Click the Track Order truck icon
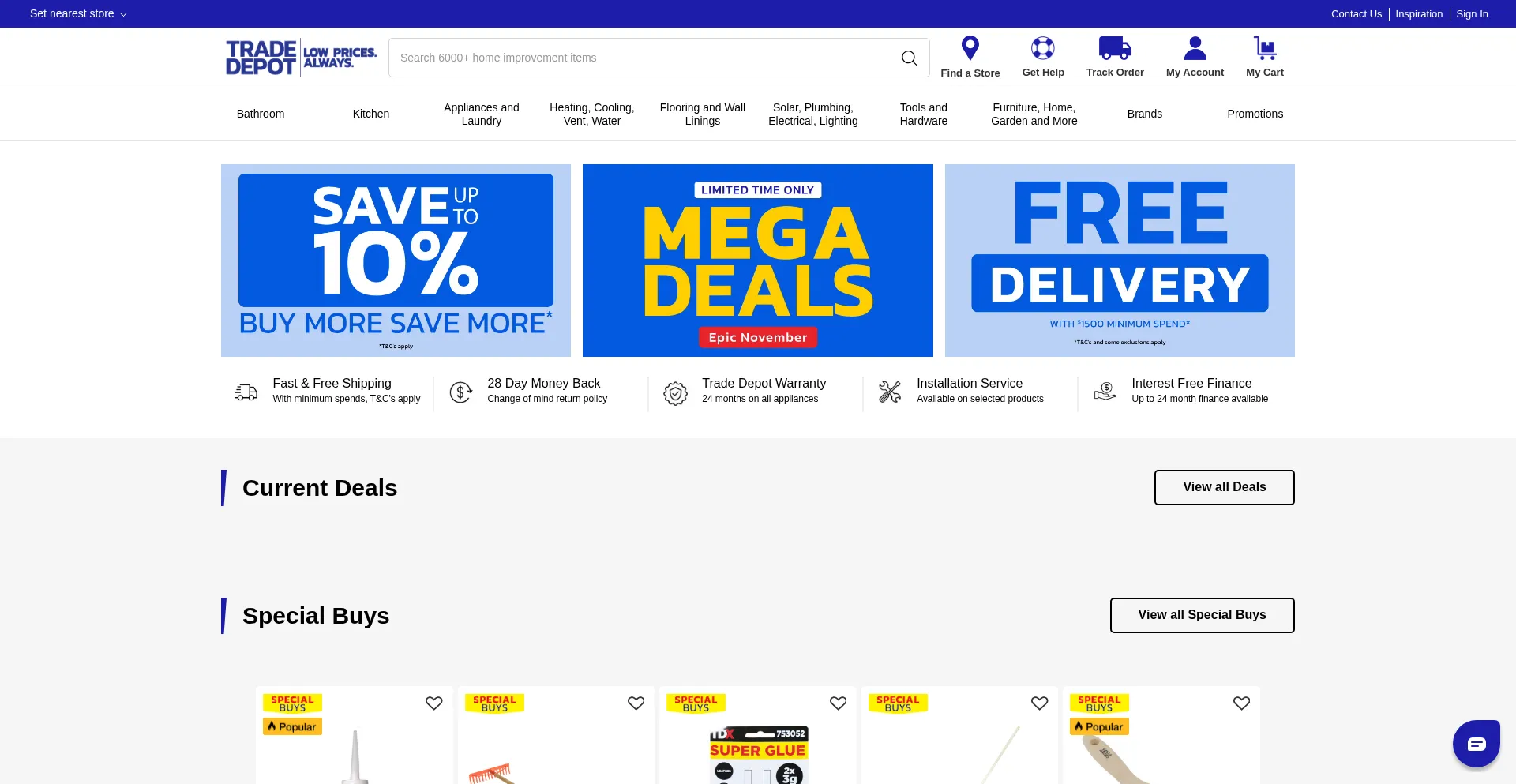 (x=1115, y=48)
